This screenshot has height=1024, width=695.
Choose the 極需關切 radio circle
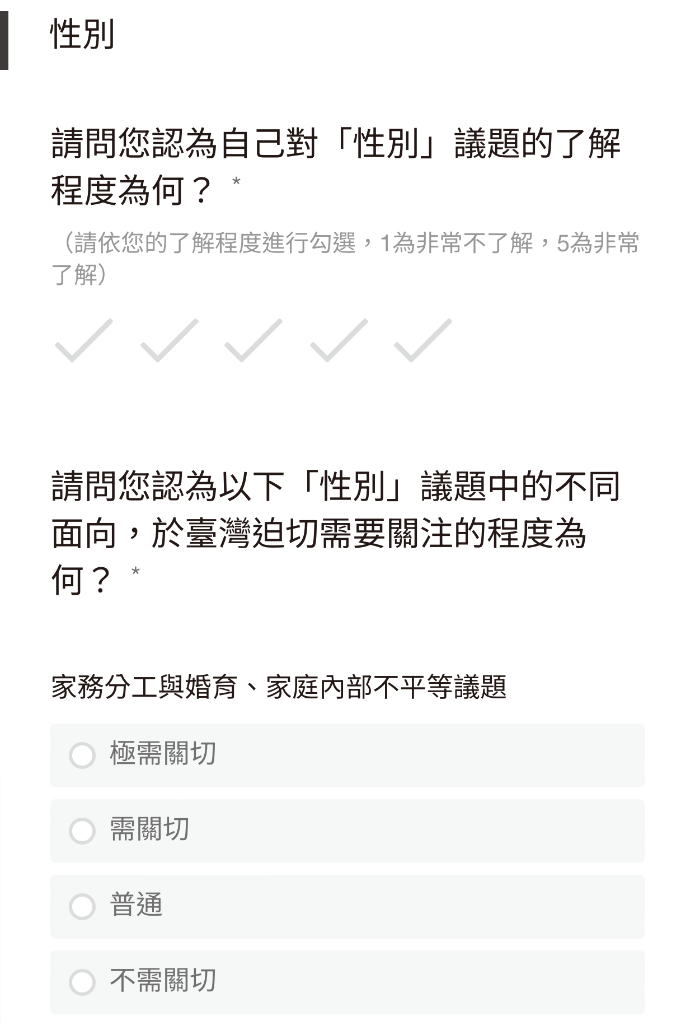[82, 755]
